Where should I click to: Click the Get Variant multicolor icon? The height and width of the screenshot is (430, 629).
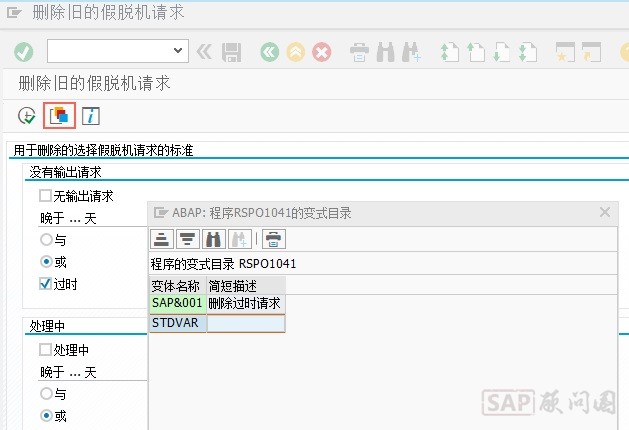[59, 116]
